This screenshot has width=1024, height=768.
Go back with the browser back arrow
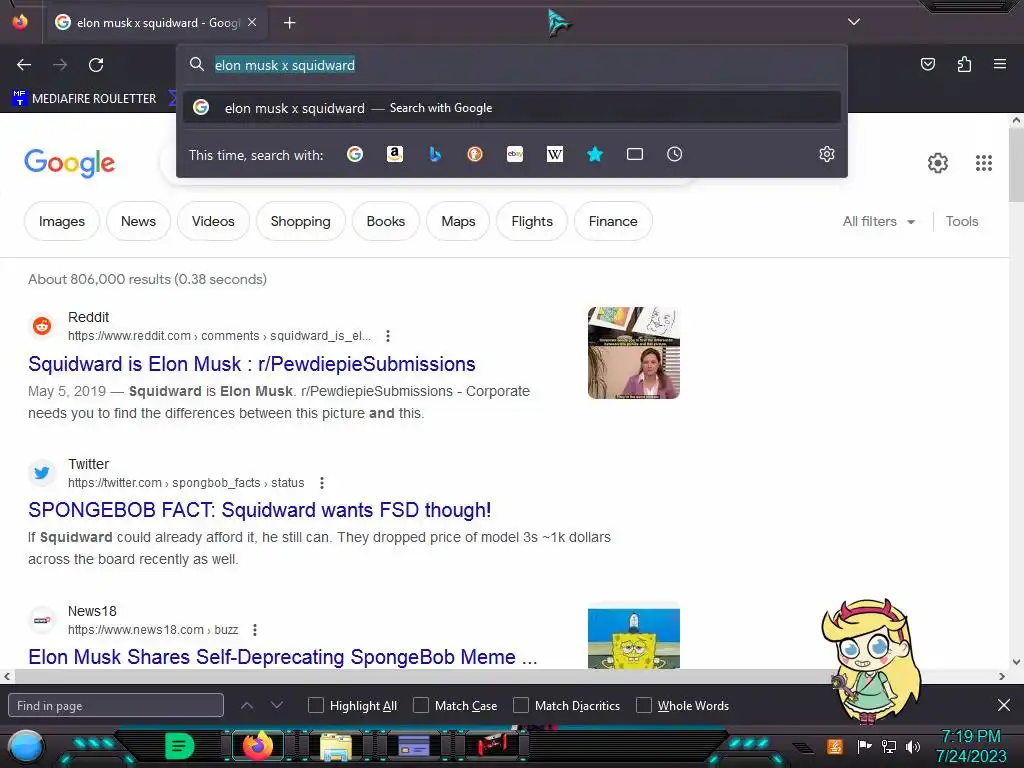(24, 65)
